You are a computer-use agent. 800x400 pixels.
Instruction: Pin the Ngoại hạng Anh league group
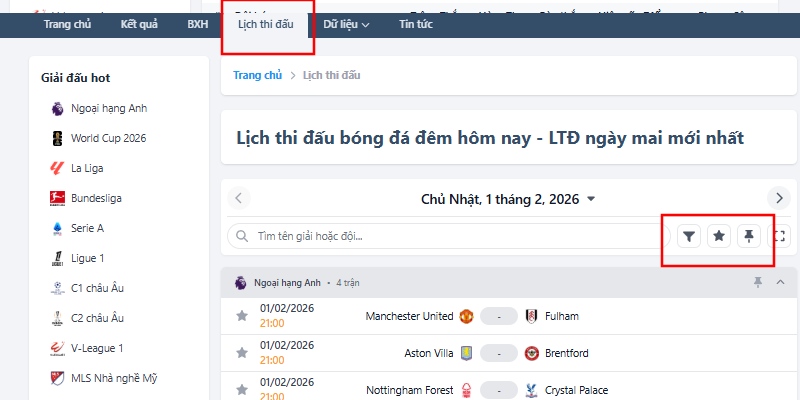(758, 282)
